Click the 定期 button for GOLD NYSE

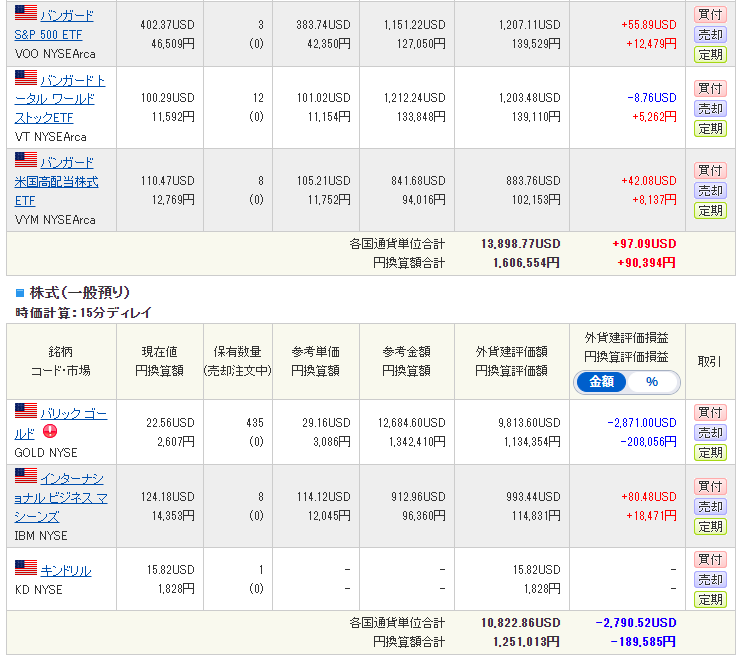pos(710,453)
